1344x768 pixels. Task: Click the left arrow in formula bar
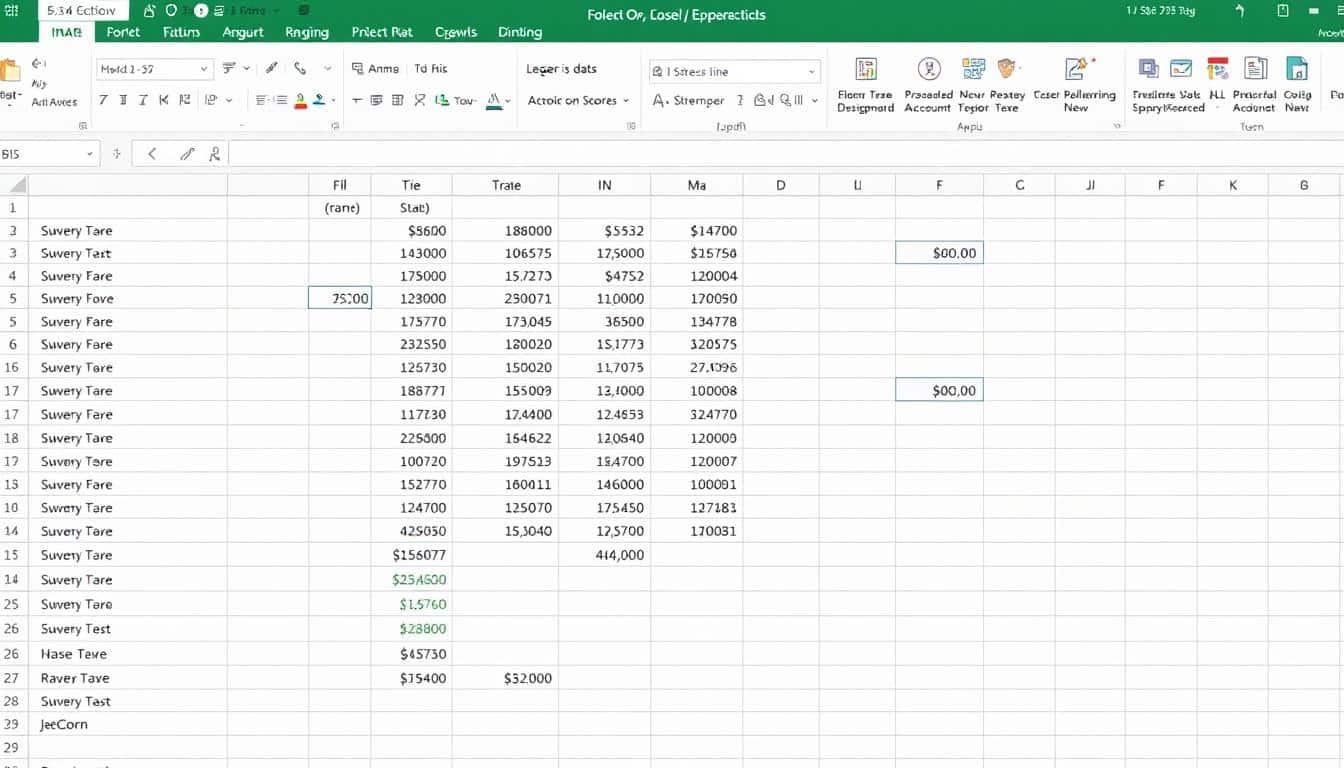click(x=152, y=154)
